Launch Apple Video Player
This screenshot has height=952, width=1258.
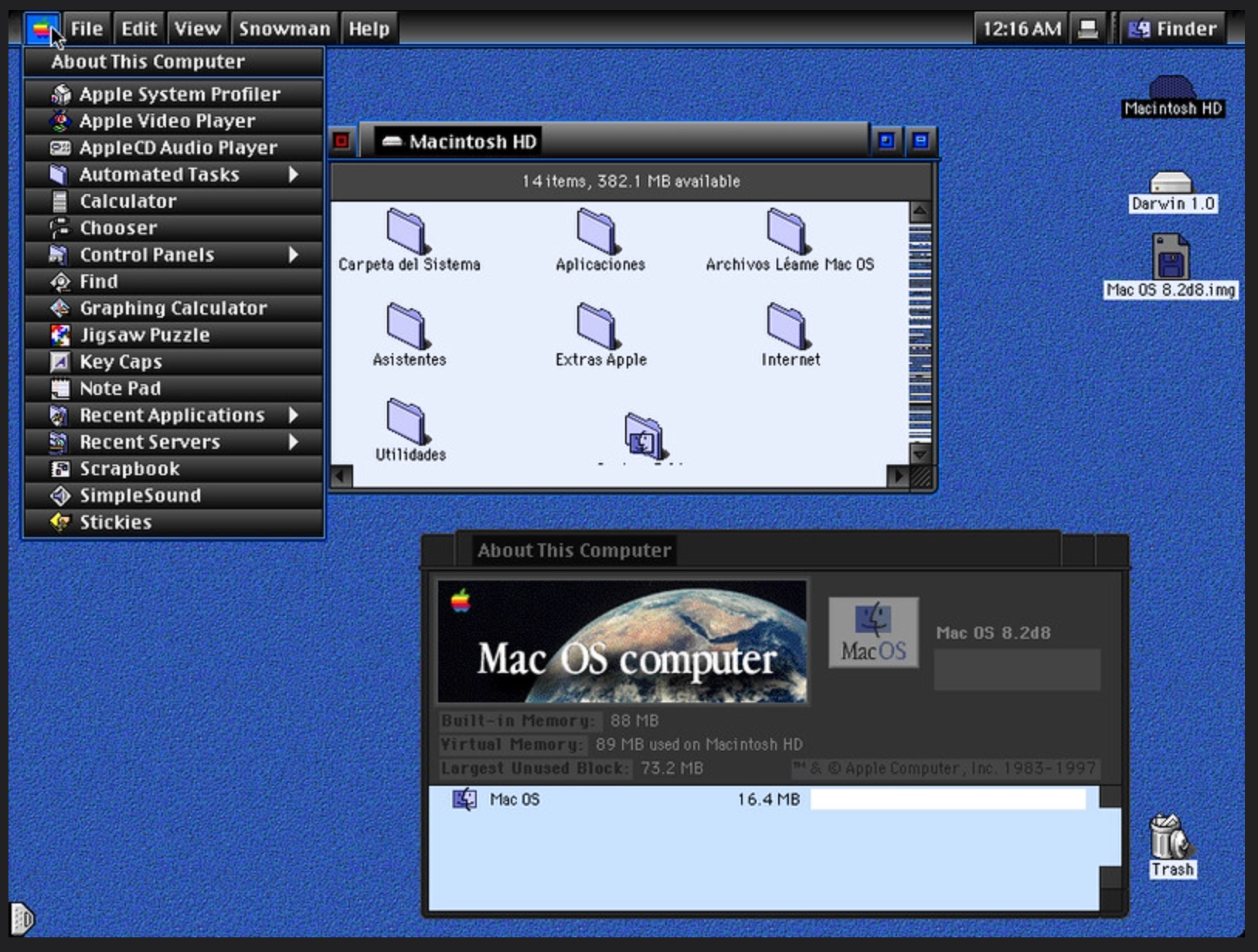click(174, 121)
